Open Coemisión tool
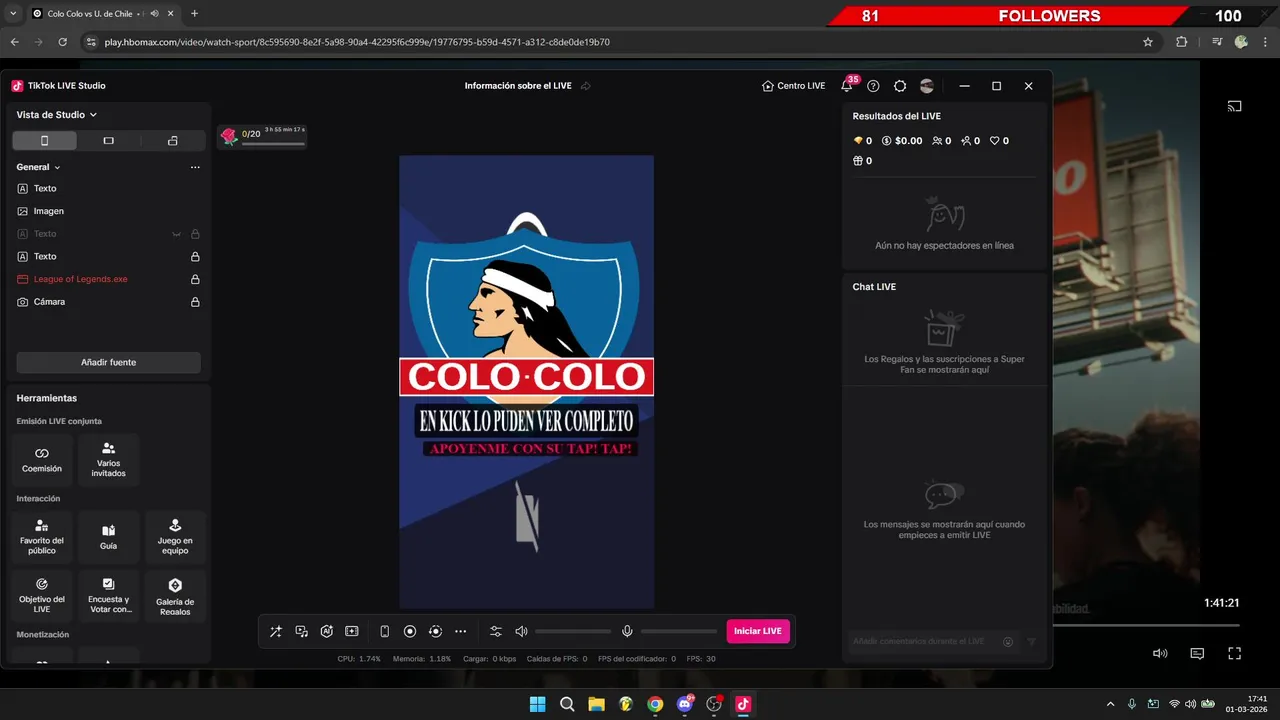 pyautogui.click(x=42, y=460)
